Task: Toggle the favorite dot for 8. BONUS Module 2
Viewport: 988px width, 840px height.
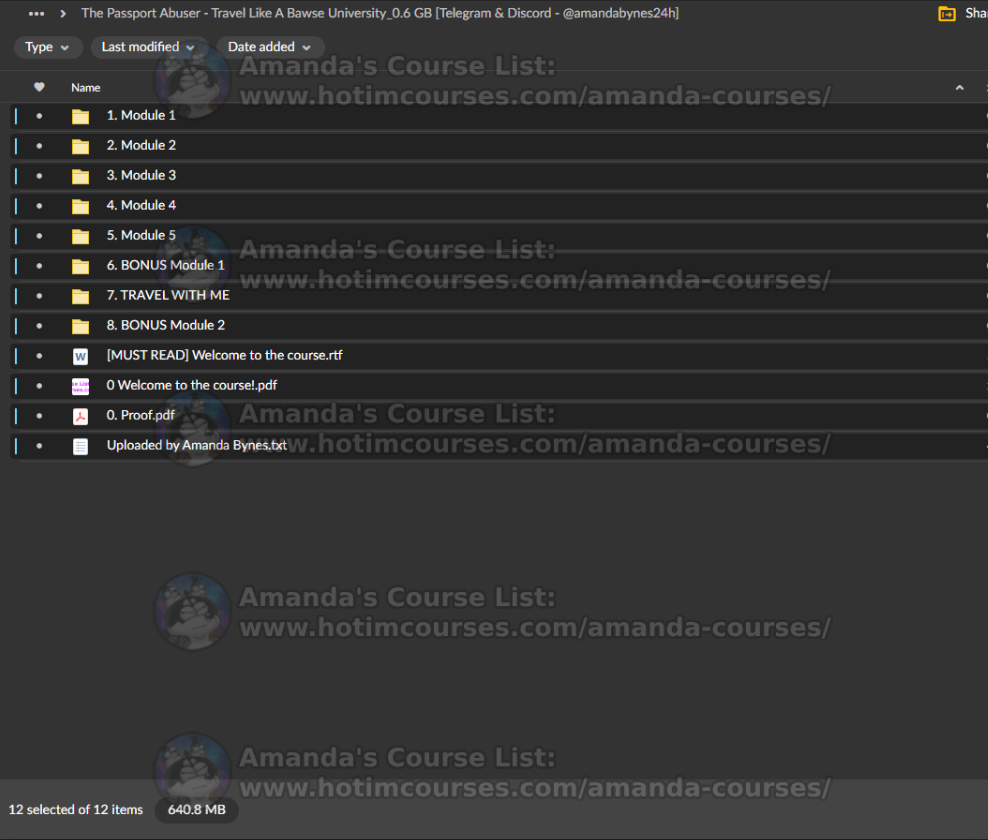Action: pos(39,326)
